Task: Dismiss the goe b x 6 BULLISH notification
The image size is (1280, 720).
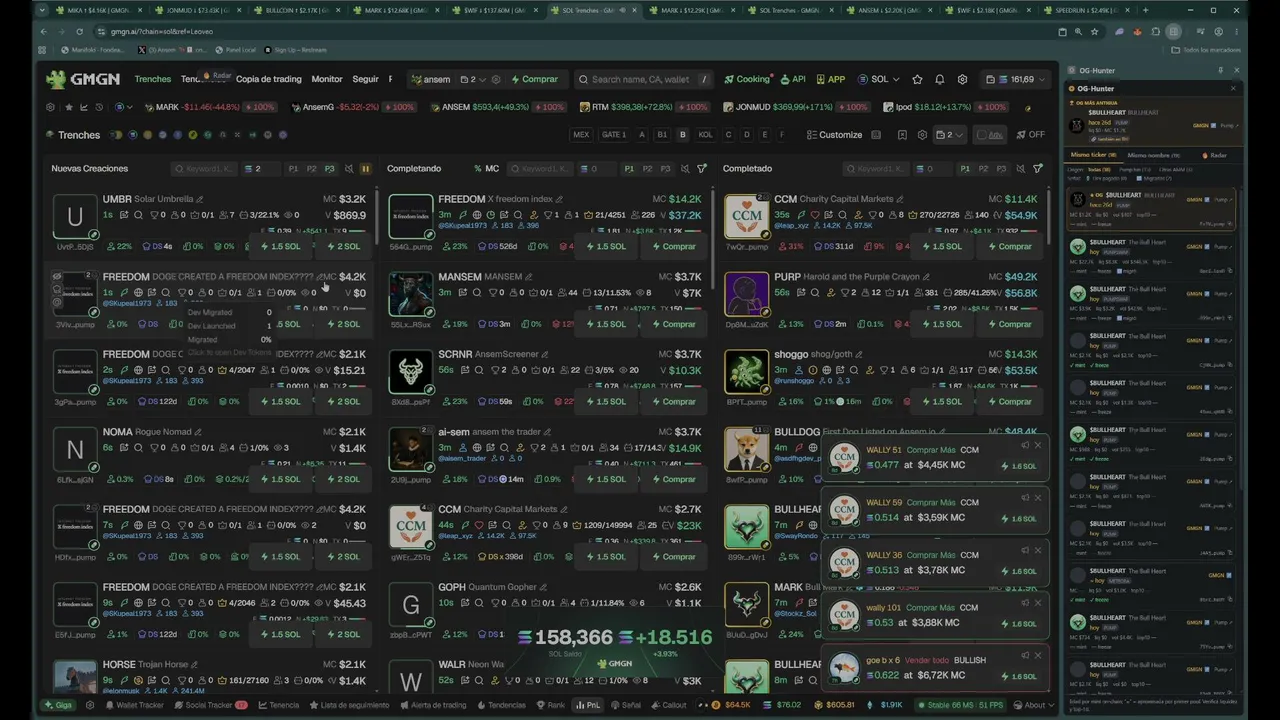Action: coord(1038,655)
